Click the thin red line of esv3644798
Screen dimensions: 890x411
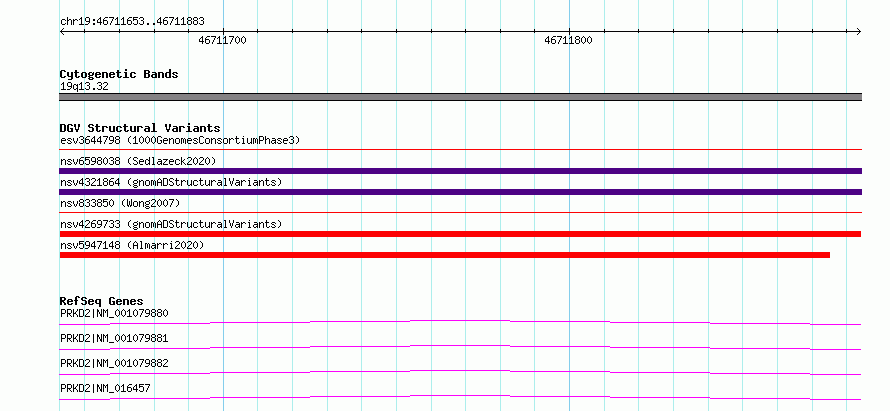[x=461, y=150]
